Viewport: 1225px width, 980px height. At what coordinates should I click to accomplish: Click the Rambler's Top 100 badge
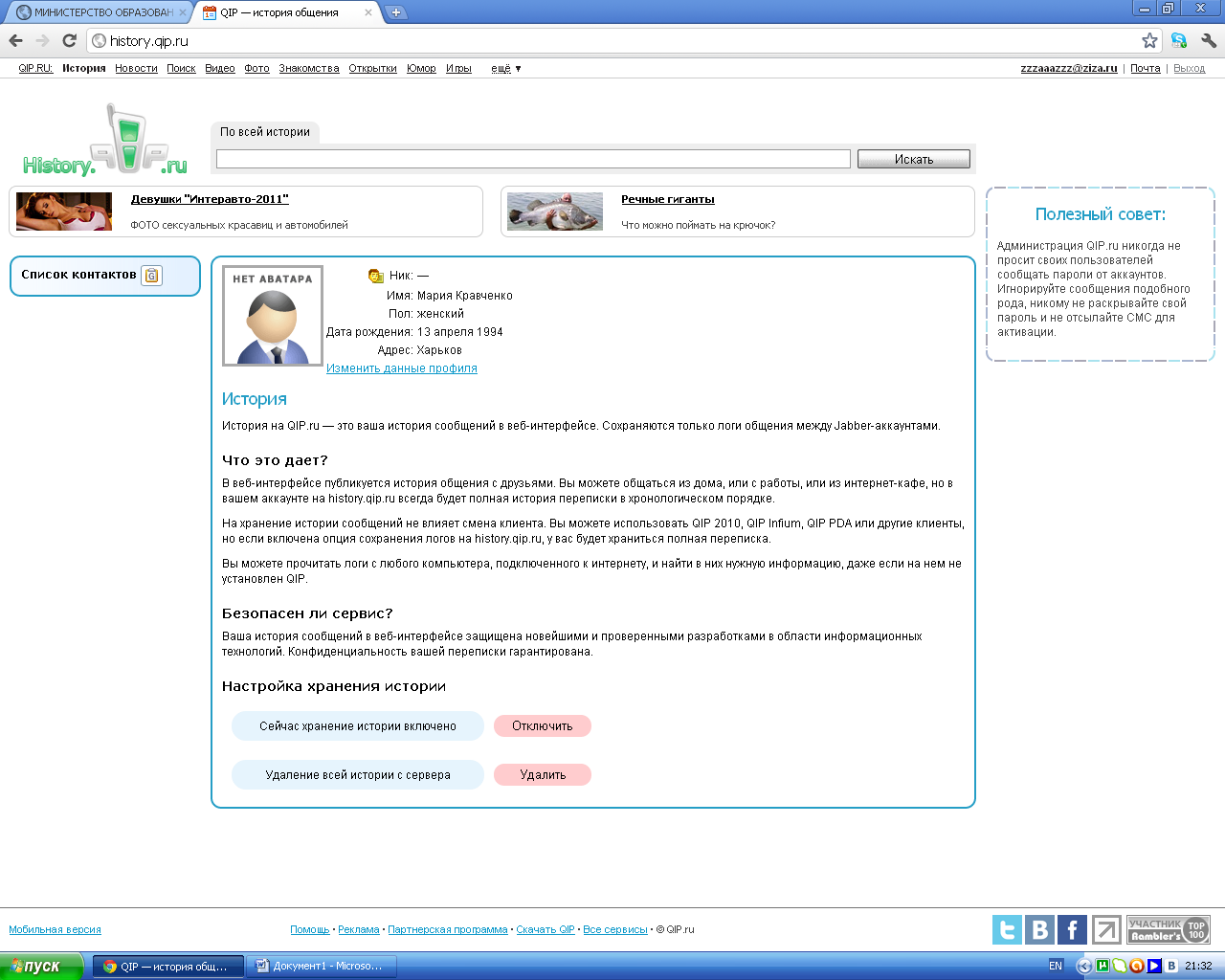[x=1169, y=929]
